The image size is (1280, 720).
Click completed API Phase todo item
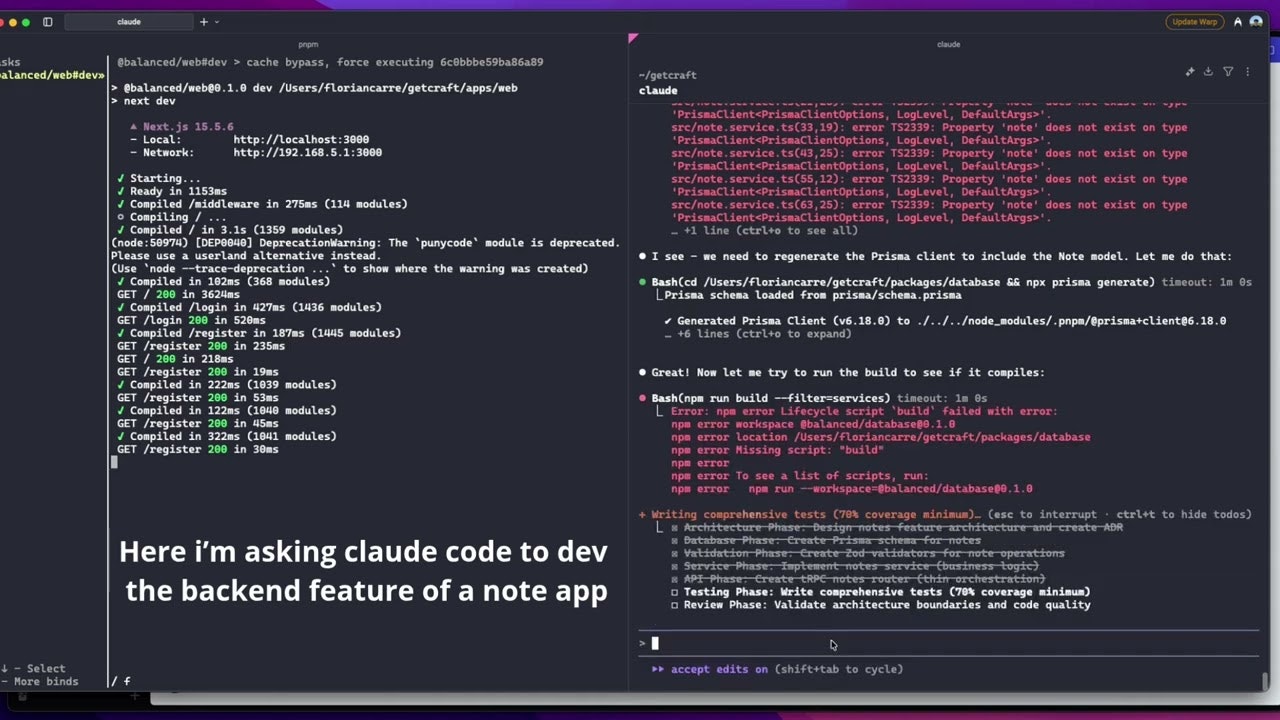pos(857,579)
